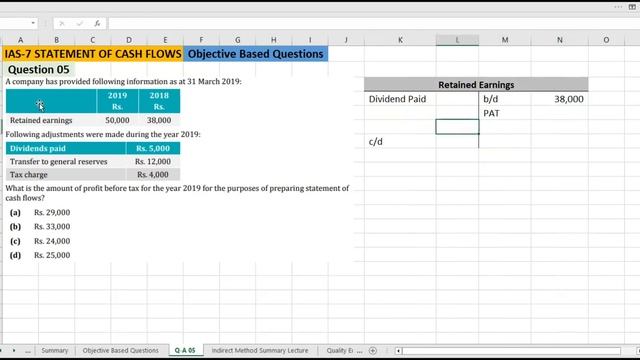Click the '38,000' value under 2018
640x360 pixels.
click(159, 120)
